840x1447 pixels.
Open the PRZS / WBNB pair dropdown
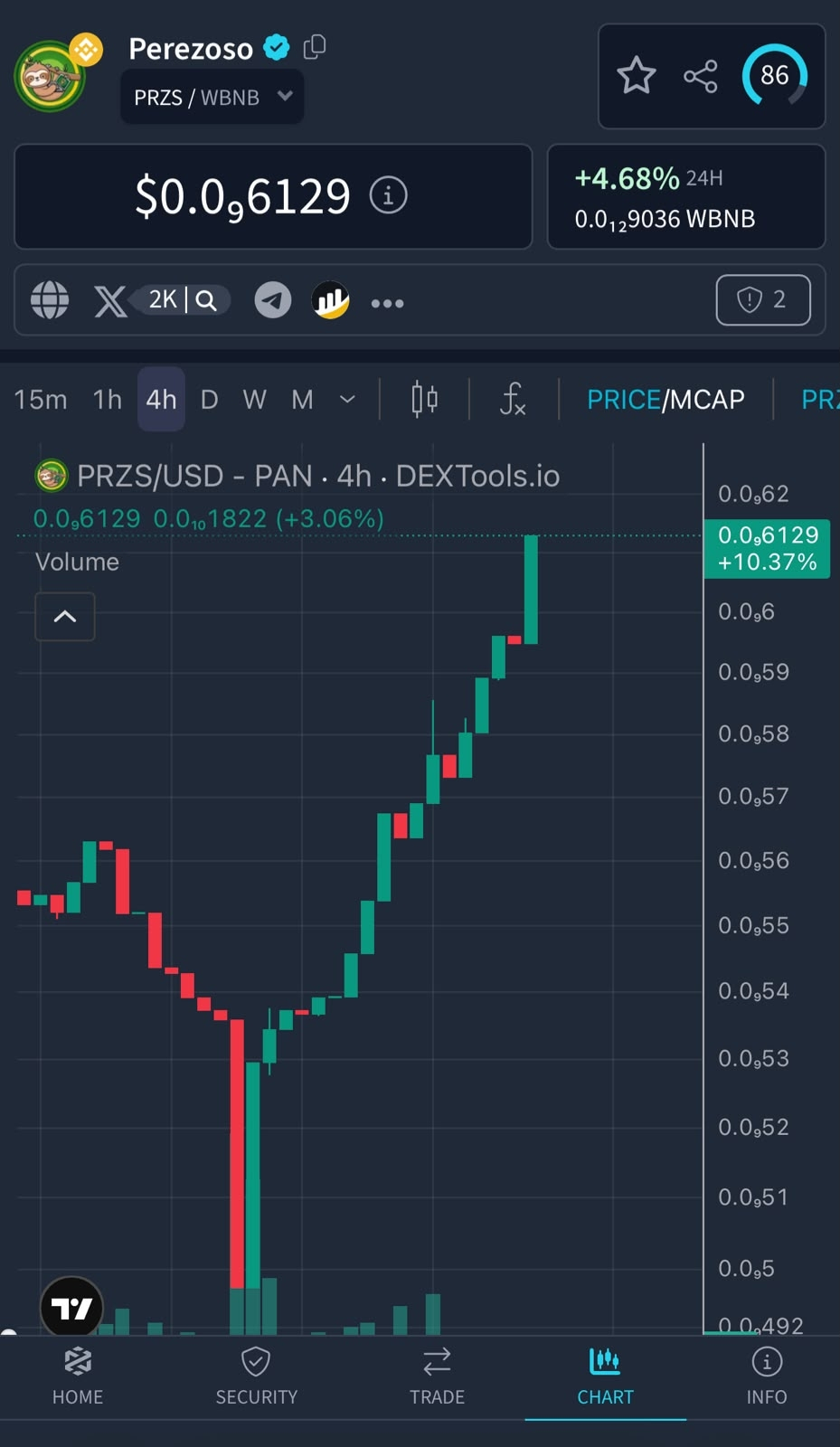pos(212,98)
